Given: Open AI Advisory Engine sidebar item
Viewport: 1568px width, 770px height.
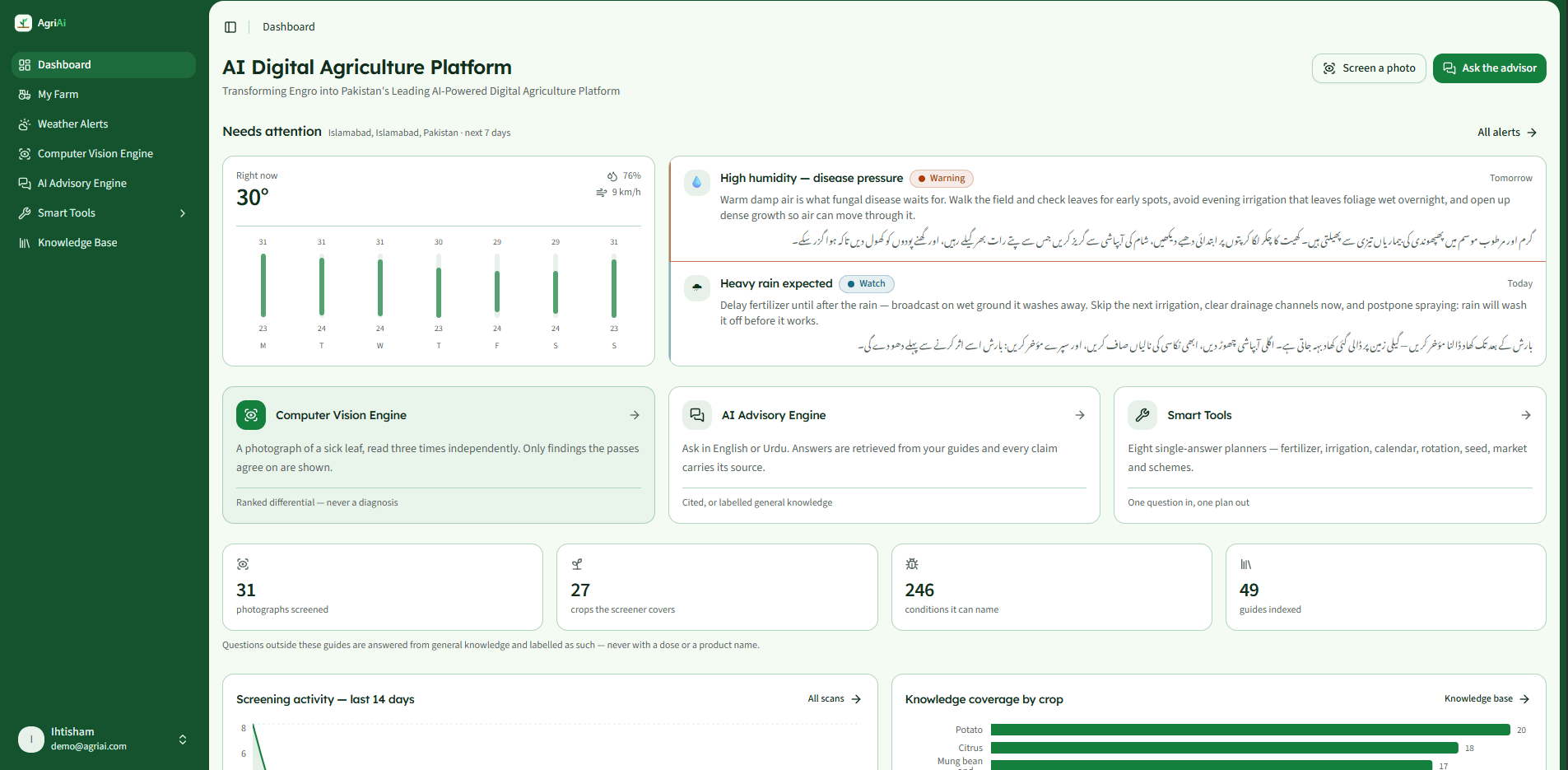Looking at the screenshot, I should coord(104,184).
